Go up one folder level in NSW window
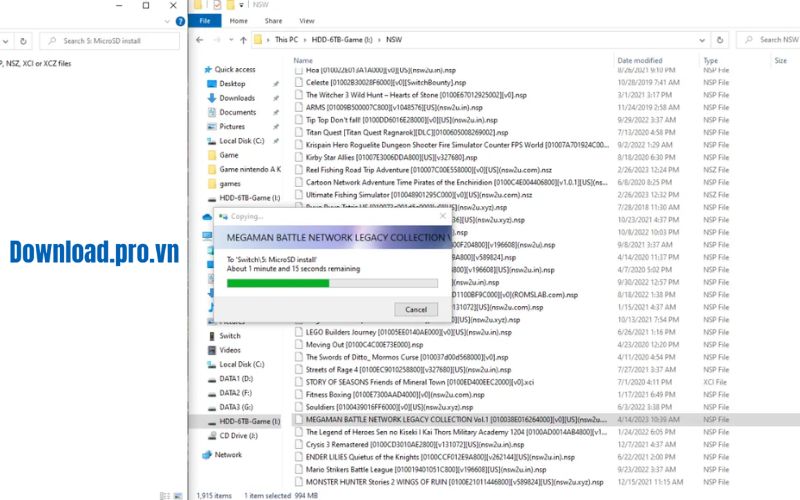This screenshot has height=500, width=800. pyautogui.click(x=243, y=40)
